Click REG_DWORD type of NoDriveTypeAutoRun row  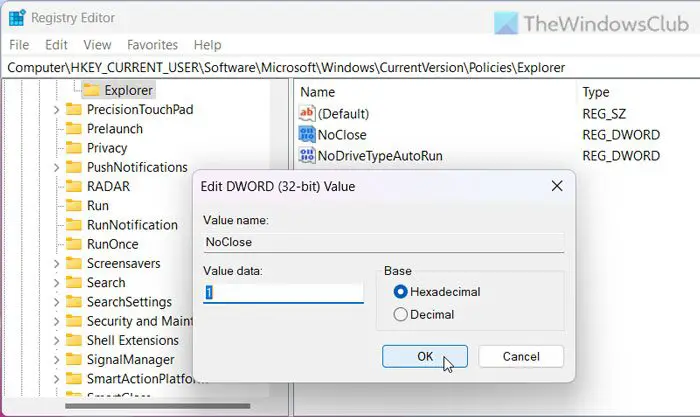coord(621,156)
